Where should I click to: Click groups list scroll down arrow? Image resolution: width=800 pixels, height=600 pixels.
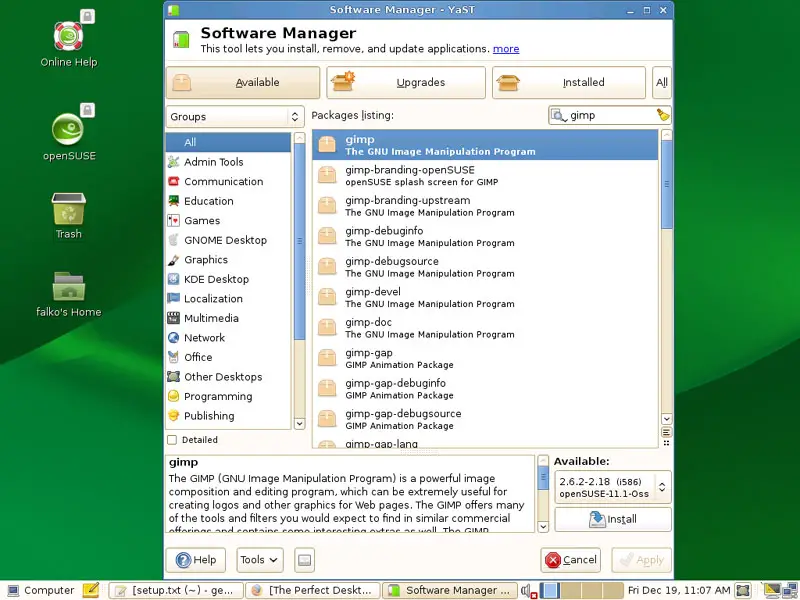pos(299,423)
